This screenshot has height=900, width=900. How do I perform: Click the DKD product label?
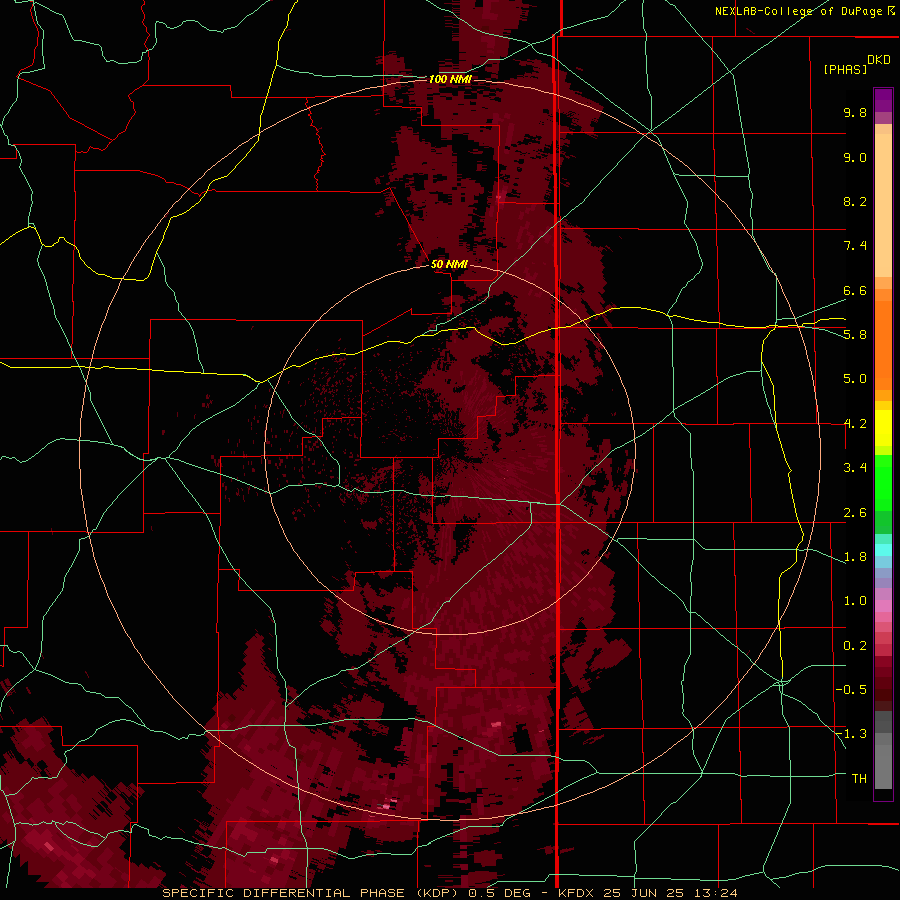click(879, 60)
